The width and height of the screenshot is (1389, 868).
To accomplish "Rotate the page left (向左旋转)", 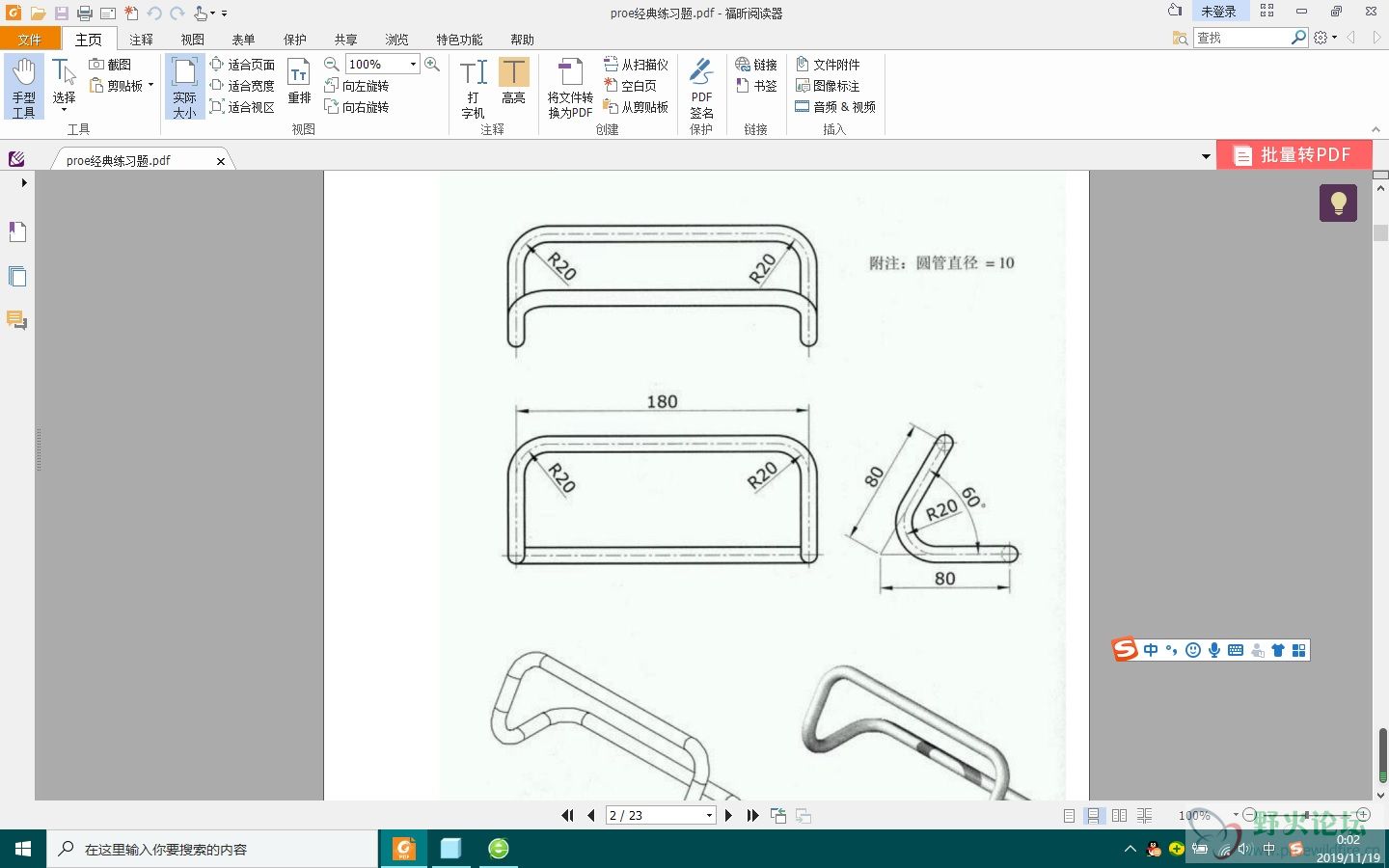I will pyautogui.click(x=357, y=86).
